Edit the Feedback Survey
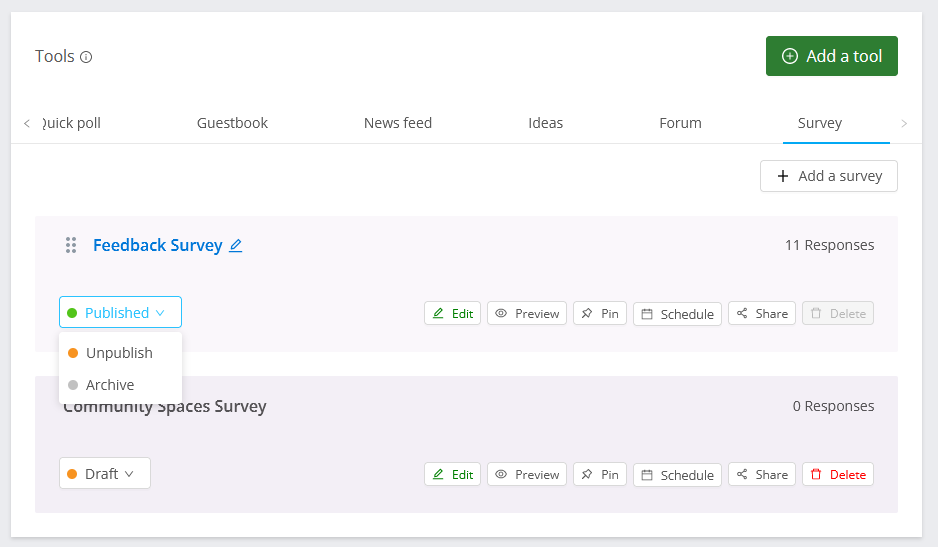This screenshot has height=547, width=938. [x=452, y=314]
